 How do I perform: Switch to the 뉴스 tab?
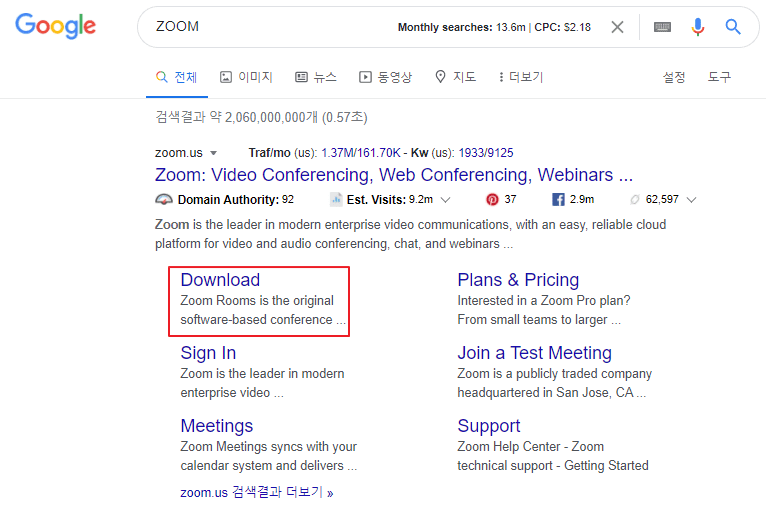pos(316,77)
